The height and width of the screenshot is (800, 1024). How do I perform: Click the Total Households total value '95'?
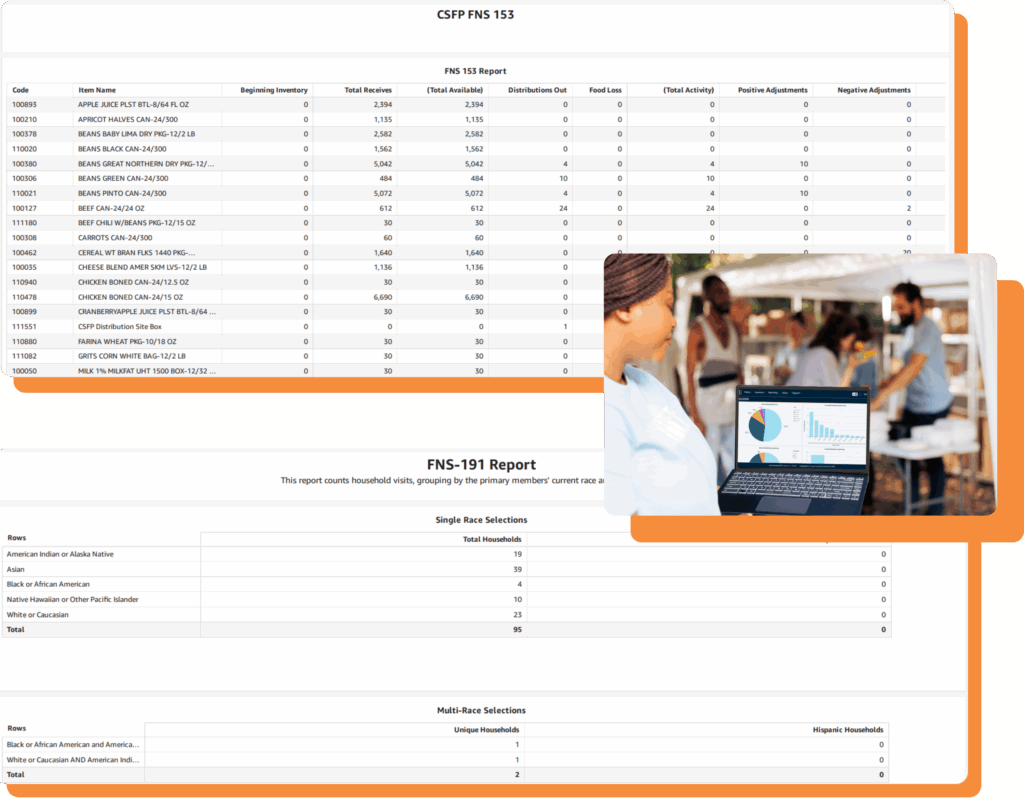(x=517, y=630)
